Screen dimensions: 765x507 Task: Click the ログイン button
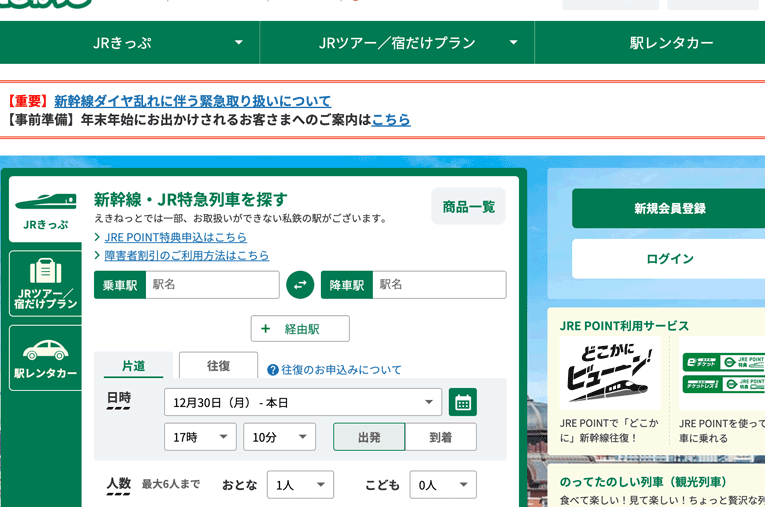coord(669,258)
